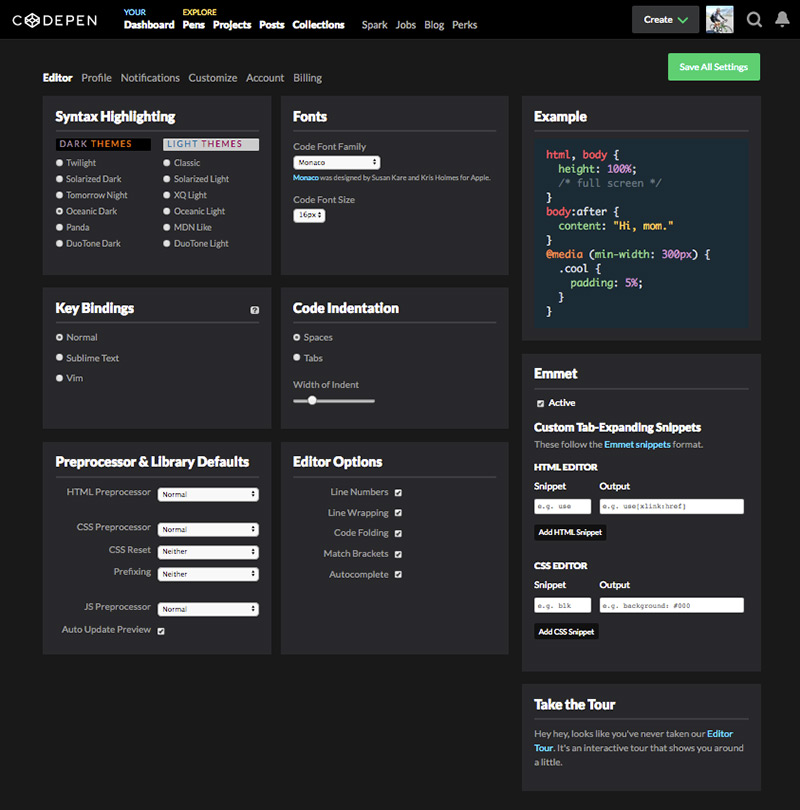Select the Twilight theme radio
Viewport: 800px width, 810px height.
point(60,163)
